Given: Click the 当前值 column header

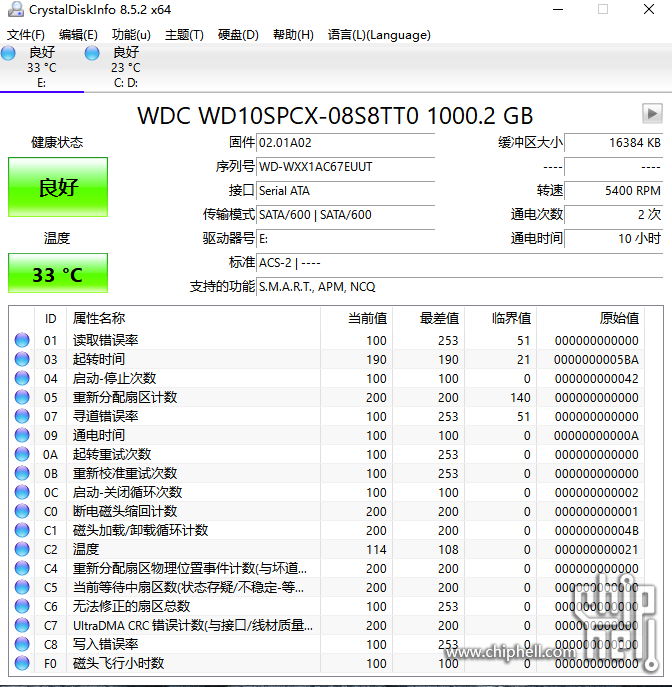Looking at the screenshot, I should click(357, 319).
